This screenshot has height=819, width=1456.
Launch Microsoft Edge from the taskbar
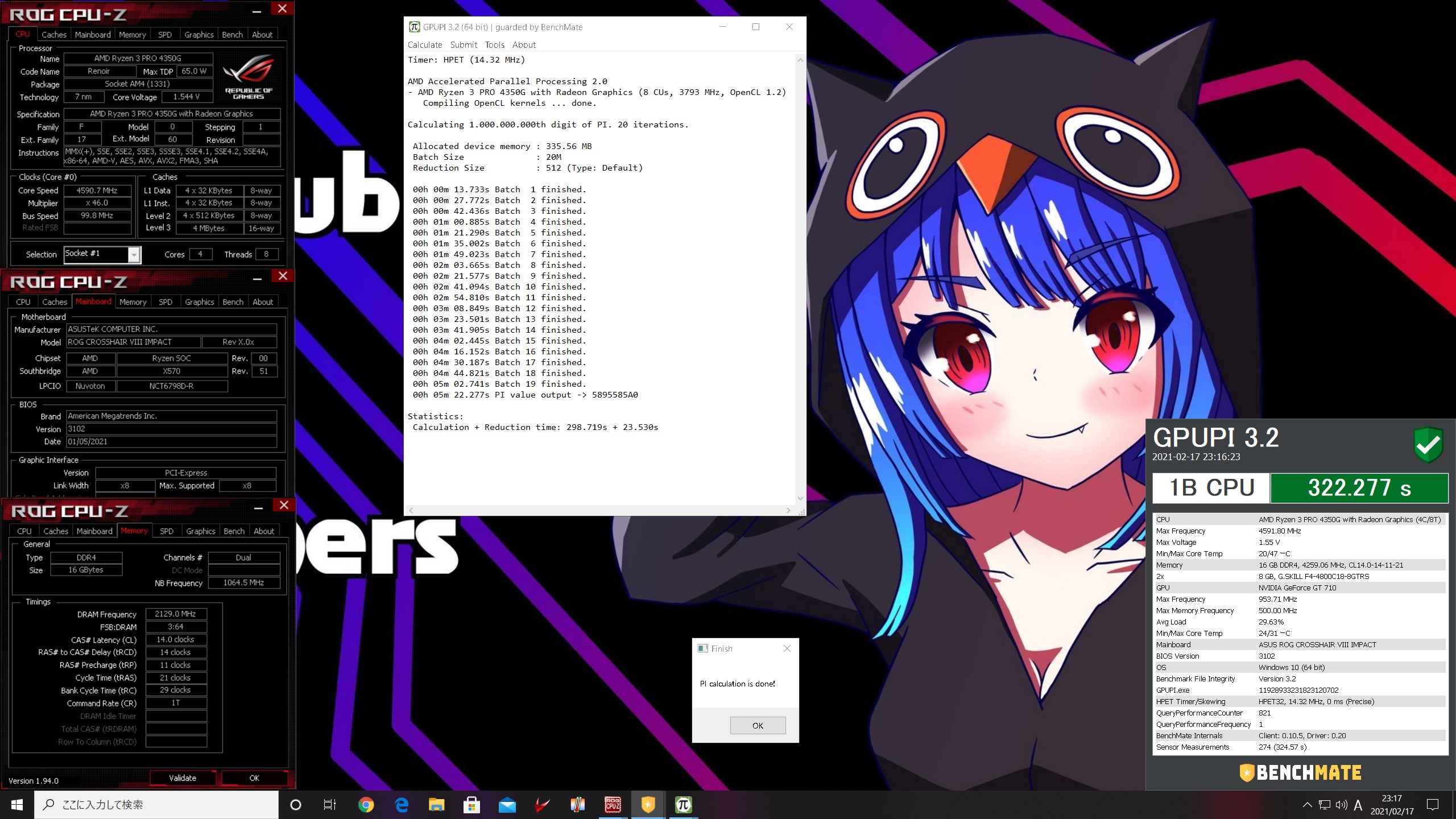click(x=402, y=805)
